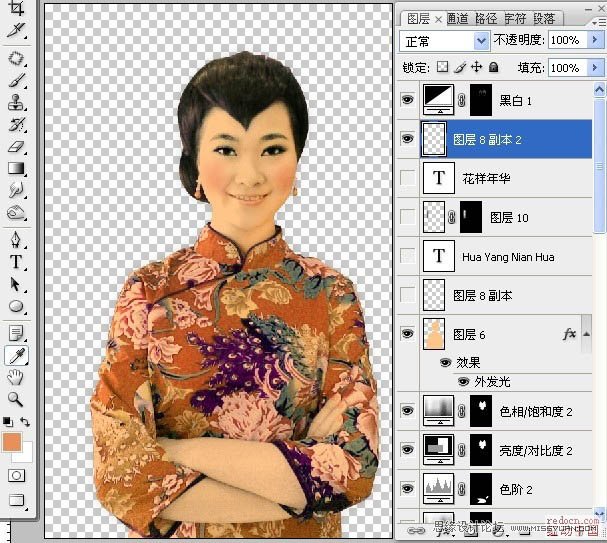Select the Hand tool
This screenshot has width=607, height=543.
pos(16,377)
